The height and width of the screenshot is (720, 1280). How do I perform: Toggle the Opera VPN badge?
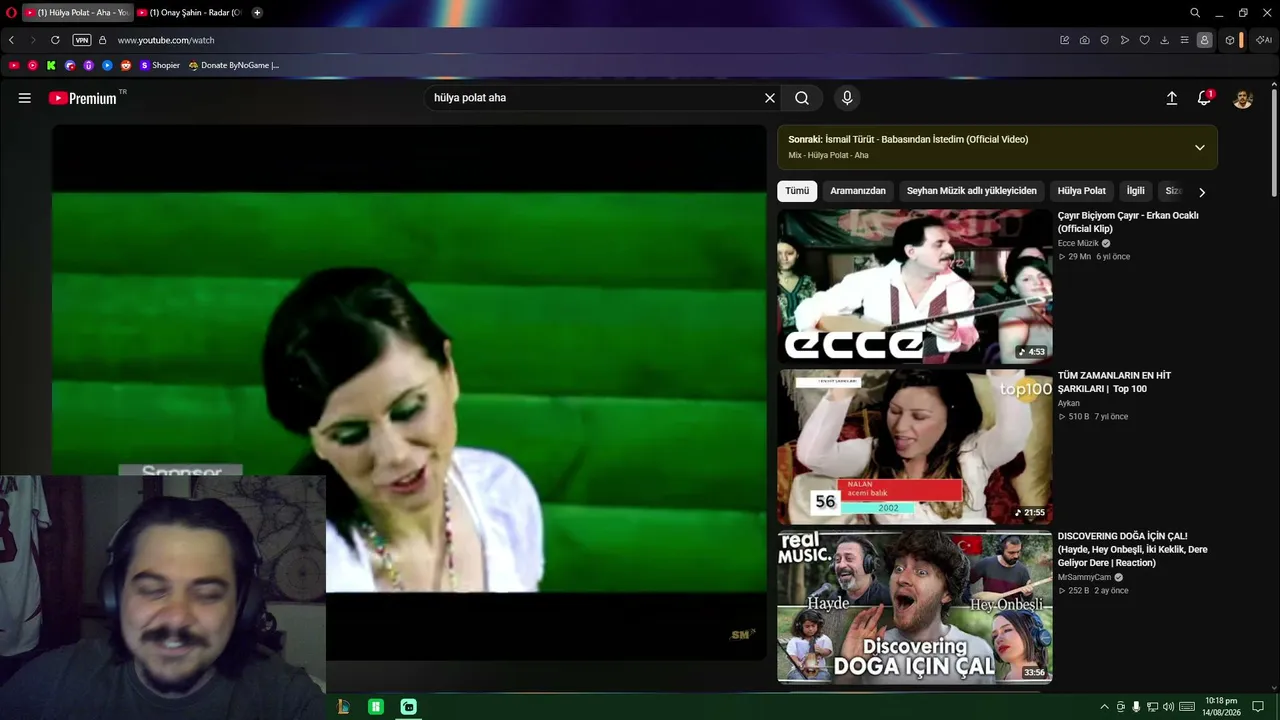pyautogui.click(x=82, y=40)
